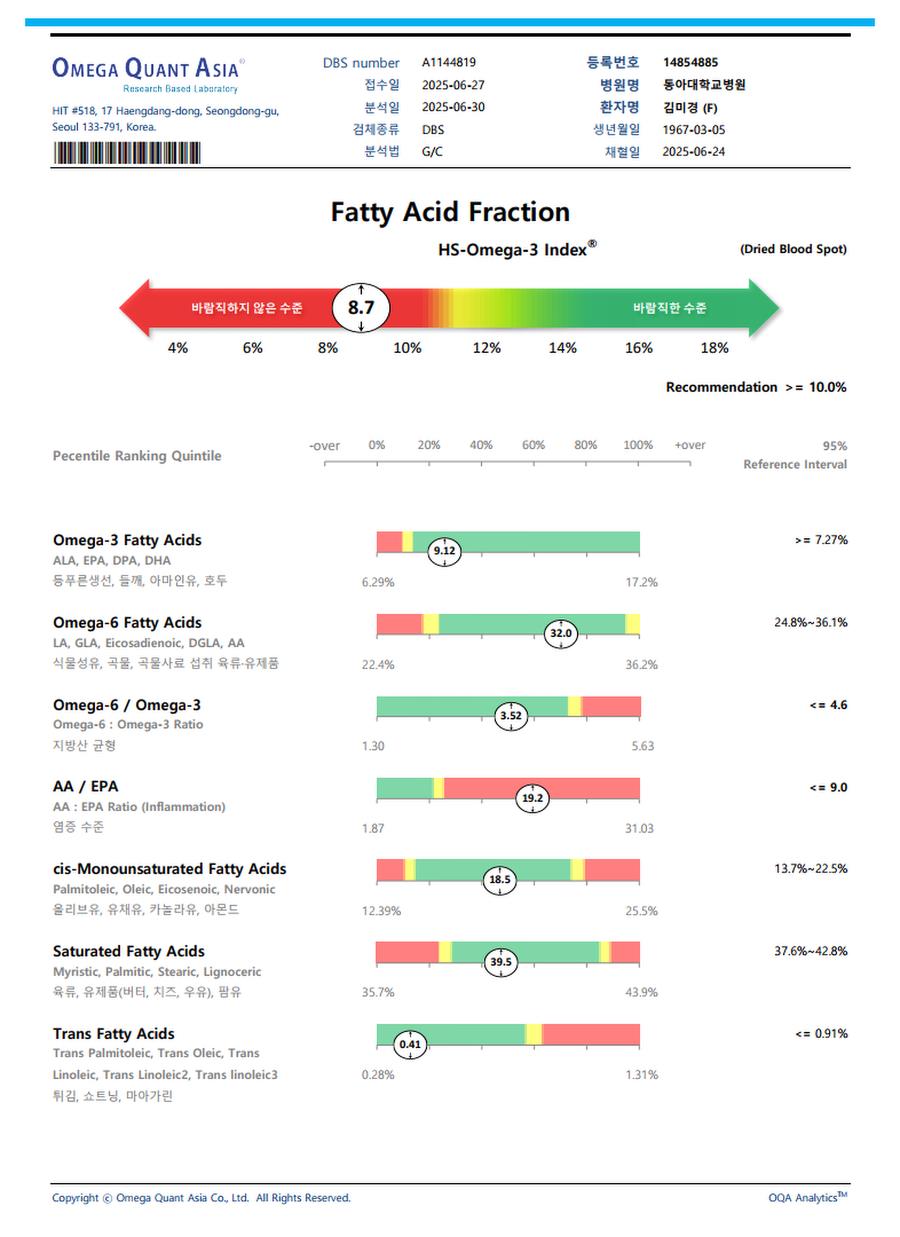Screen dimensions: 900x1237
Task: Click the Omega-3 Fatty Acids heading
Action: coord(127,540)
